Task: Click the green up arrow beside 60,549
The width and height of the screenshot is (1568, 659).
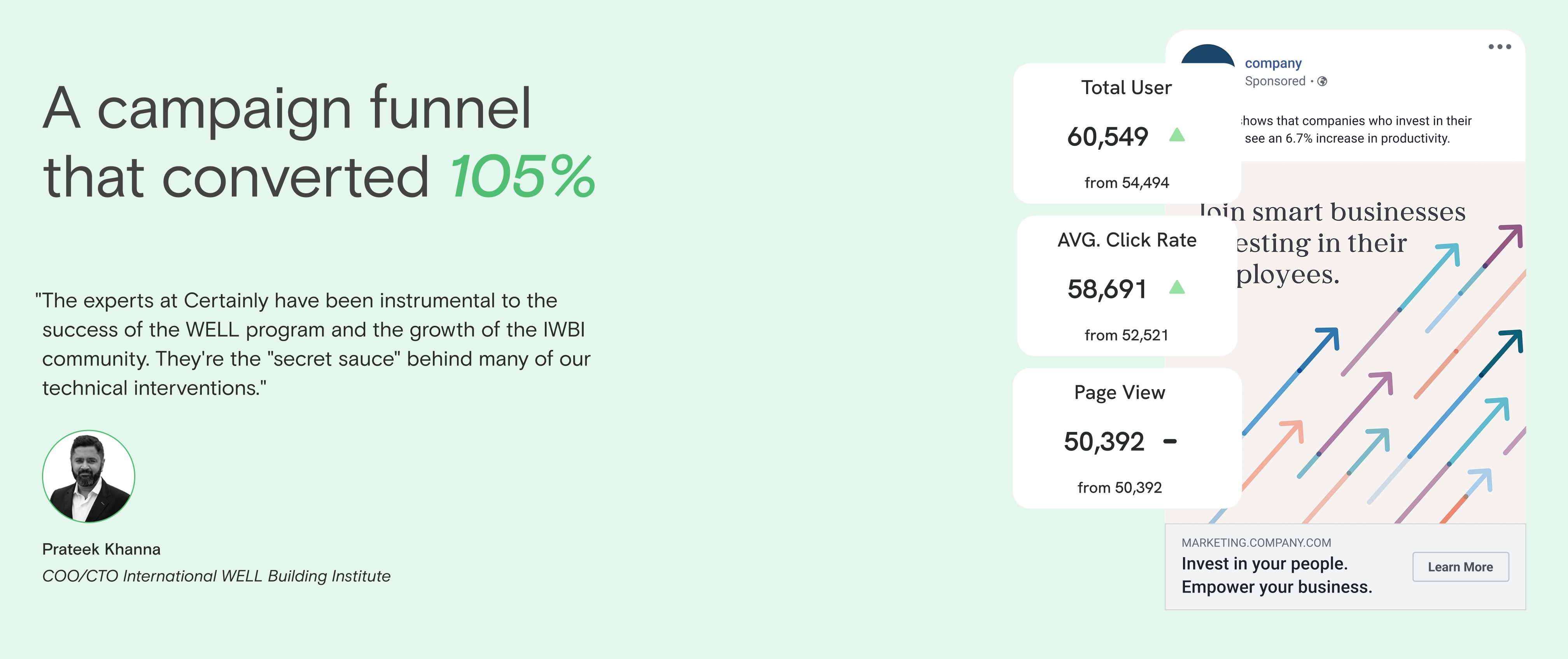Action: coord(1177,135)
